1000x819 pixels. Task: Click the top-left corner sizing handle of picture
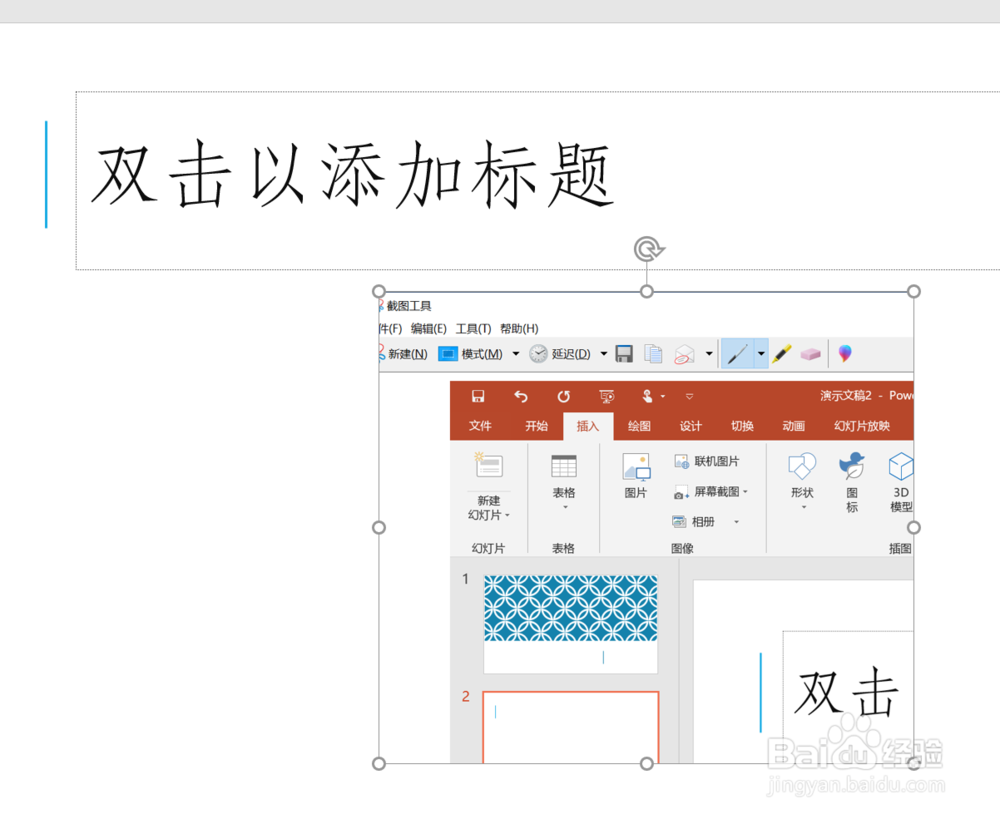pyautogui.click(x=379, y=291)
